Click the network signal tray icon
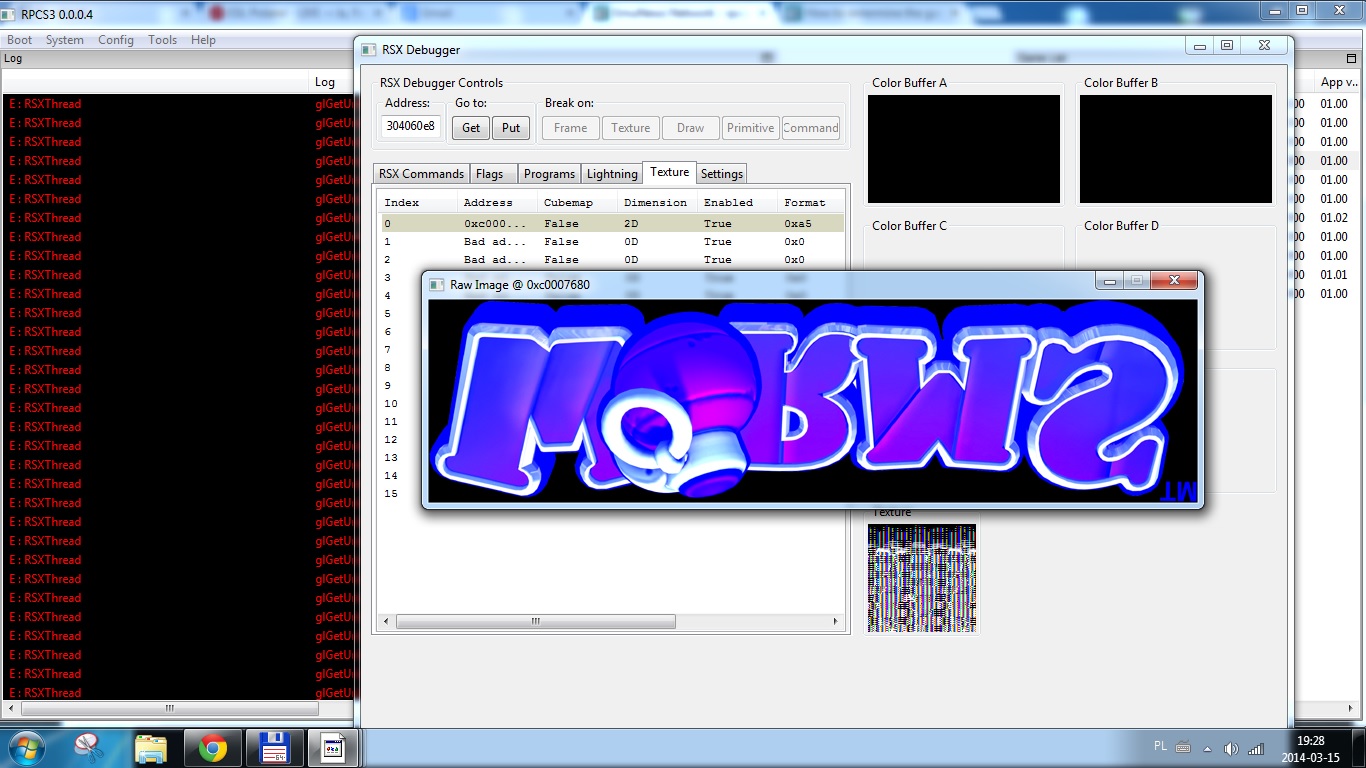Screen dimensions: 1366x768 pos(1256,749)
